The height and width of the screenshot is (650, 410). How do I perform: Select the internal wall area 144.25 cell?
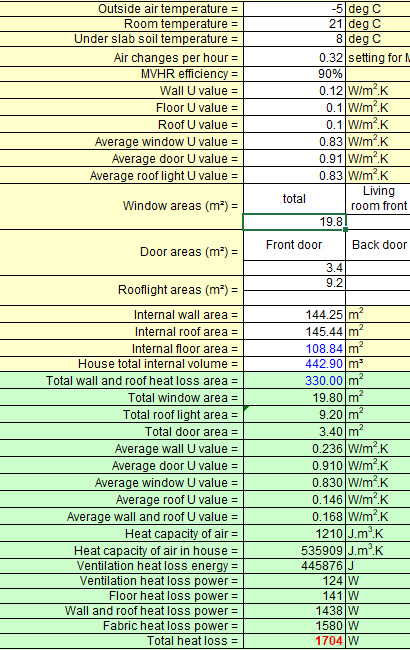coord(294,315)
